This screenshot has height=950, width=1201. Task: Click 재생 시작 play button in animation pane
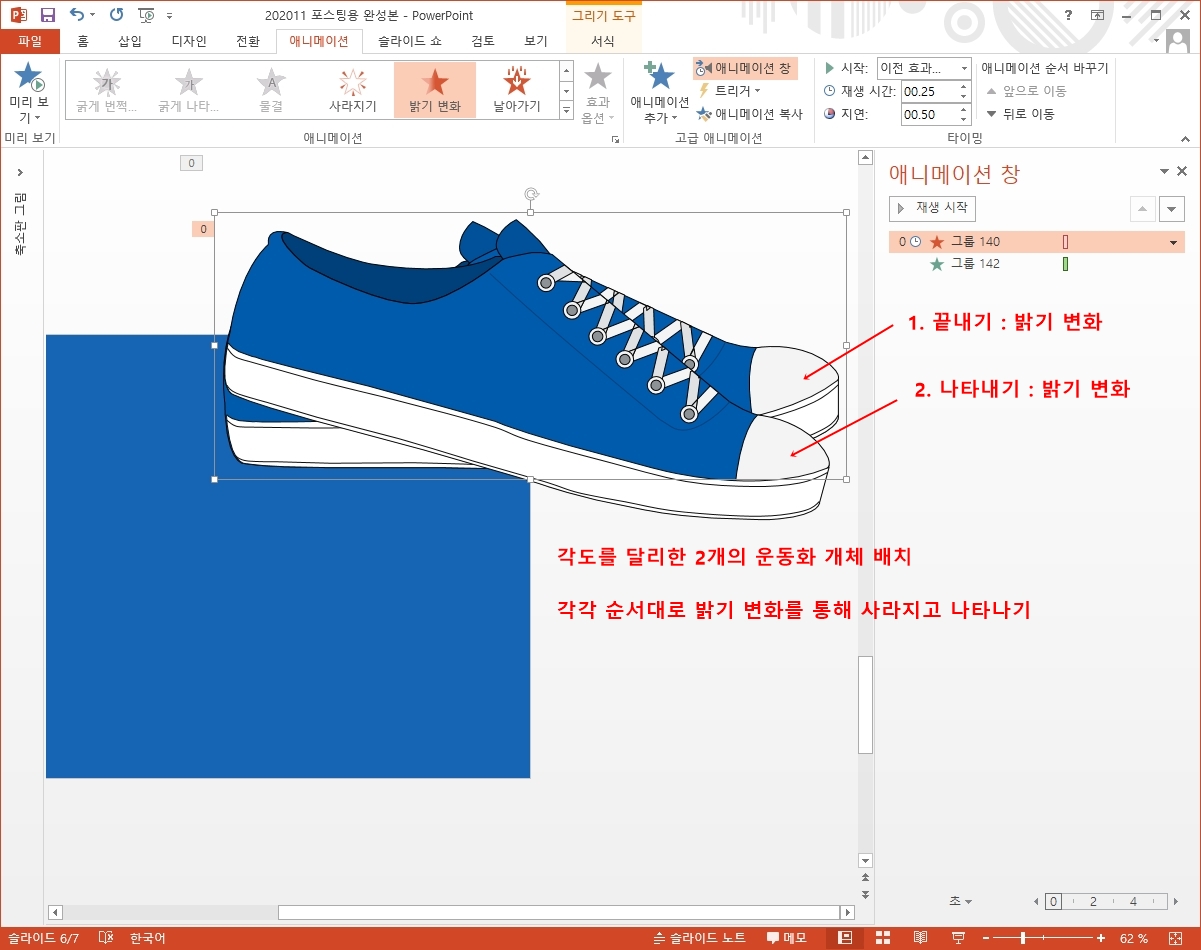tap(932, 208)
